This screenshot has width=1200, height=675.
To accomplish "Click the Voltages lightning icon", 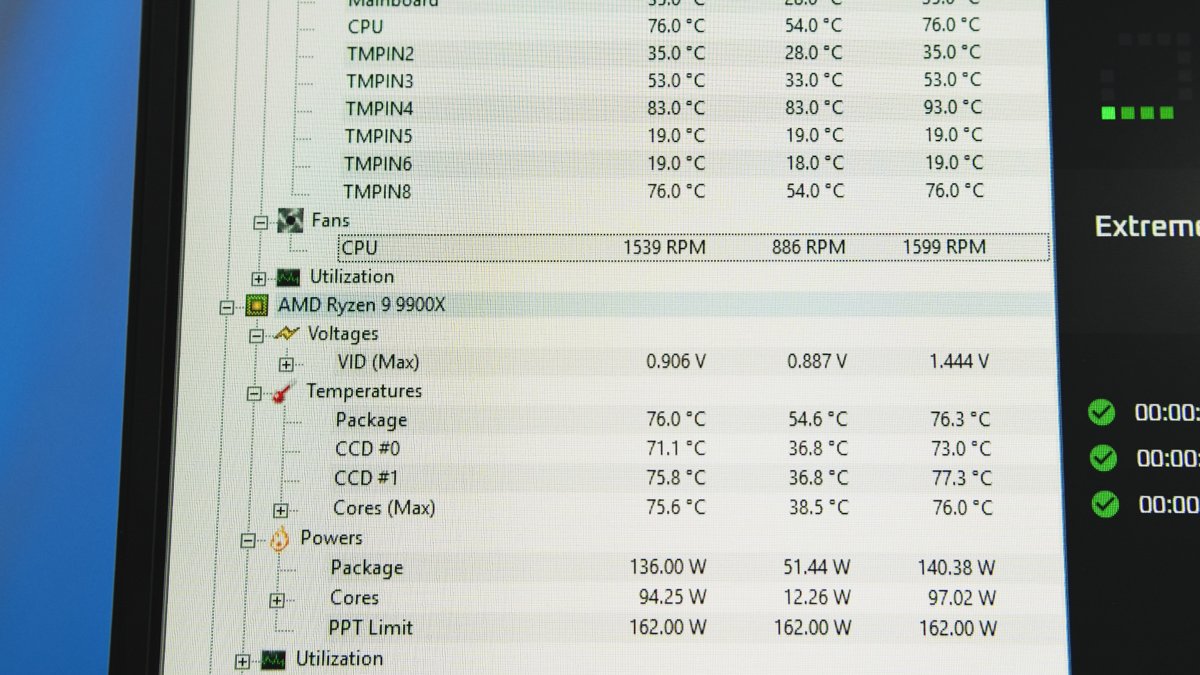I will pos(286,333).
